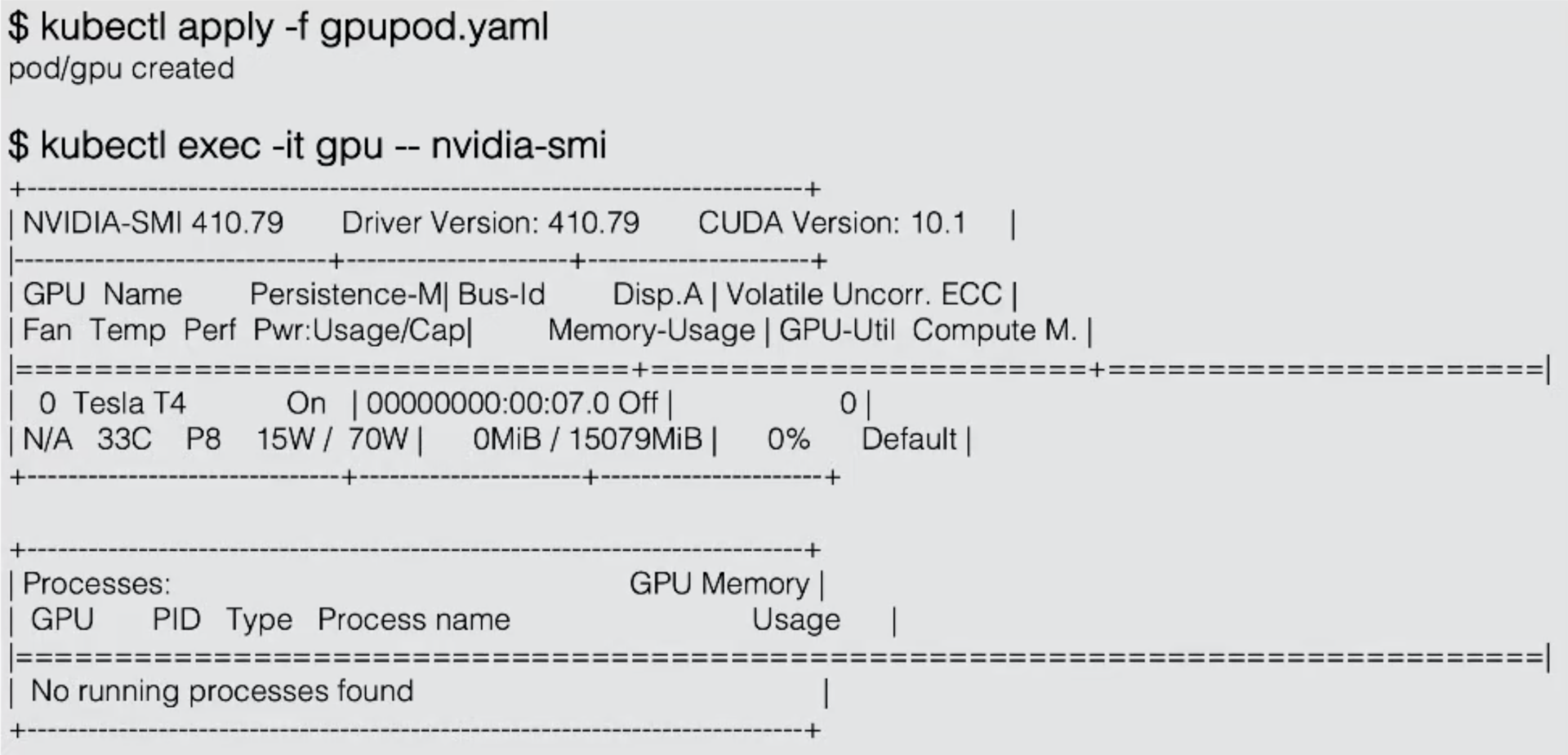Click the 33C temperature reading
Screen dimensions: 1568x755
click(124, 440)
